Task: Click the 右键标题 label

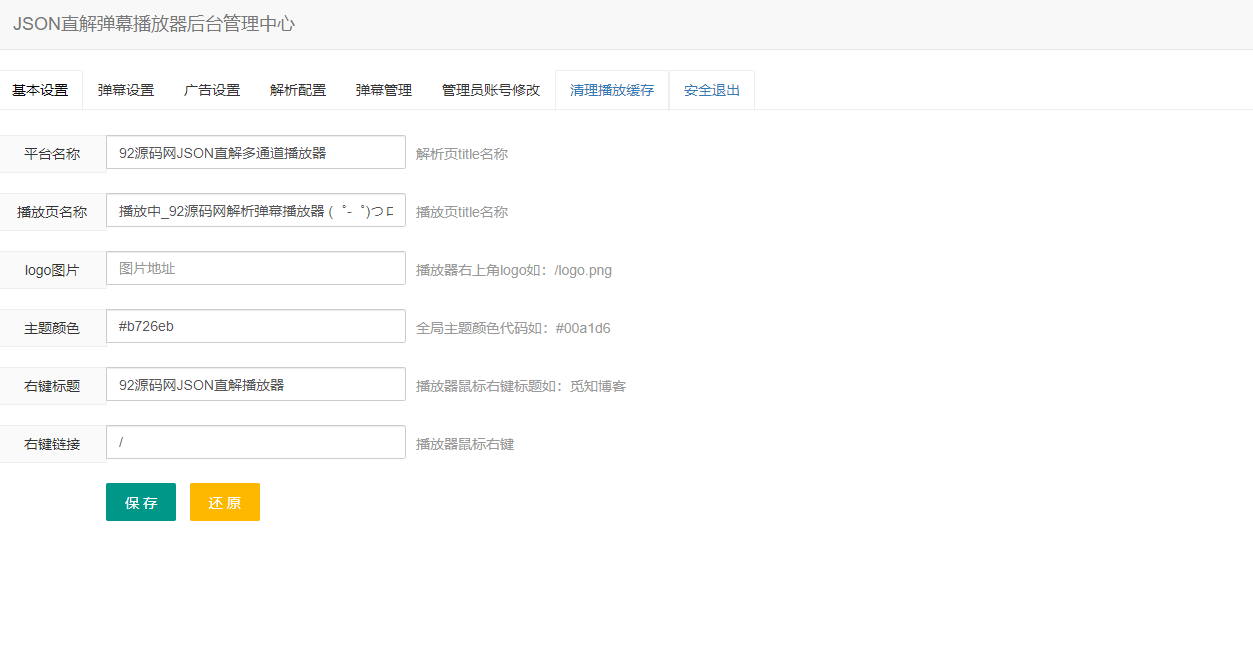Action: click(x=52, y=386)
